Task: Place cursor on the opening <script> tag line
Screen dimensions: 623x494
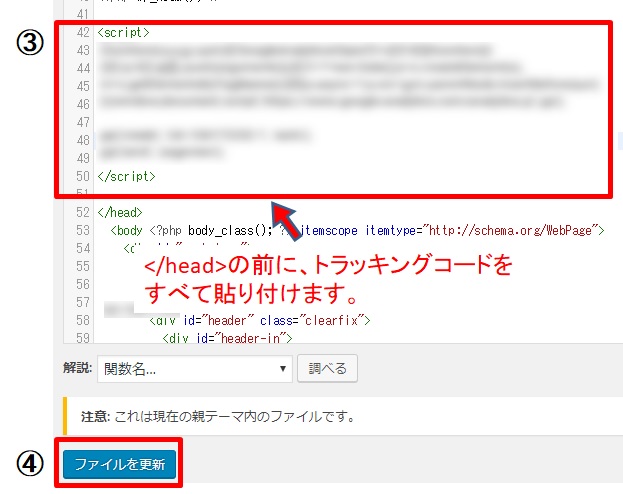Action: pyautogui.click(x=124, y=33)
